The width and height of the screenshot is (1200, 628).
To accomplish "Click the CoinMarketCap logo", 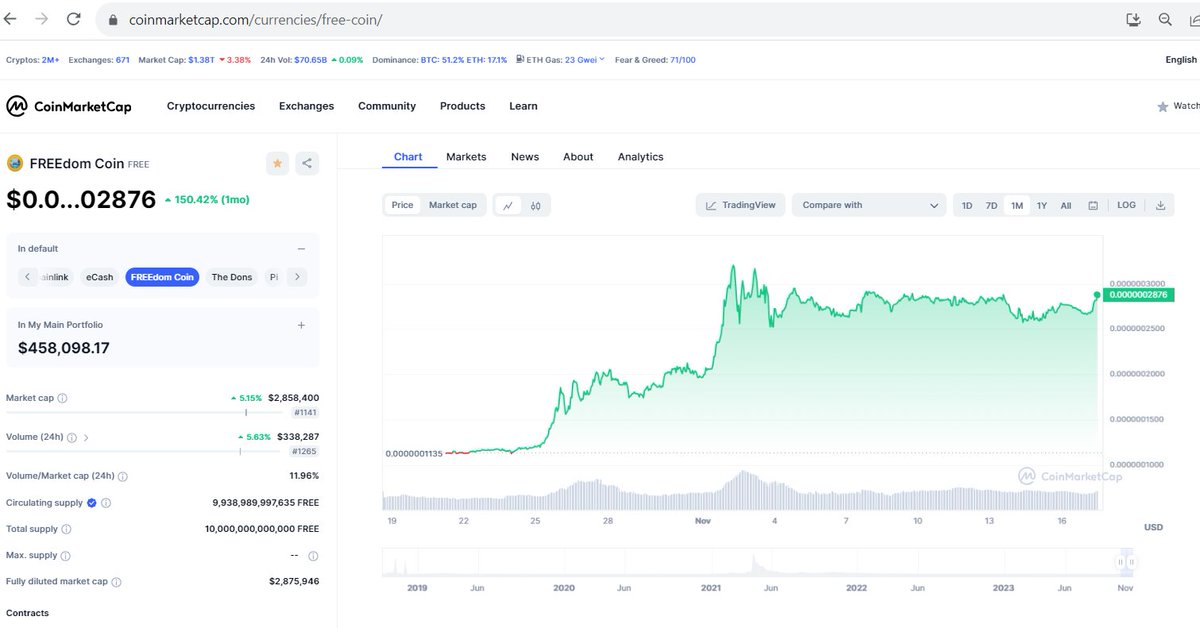I will point(69,106).
